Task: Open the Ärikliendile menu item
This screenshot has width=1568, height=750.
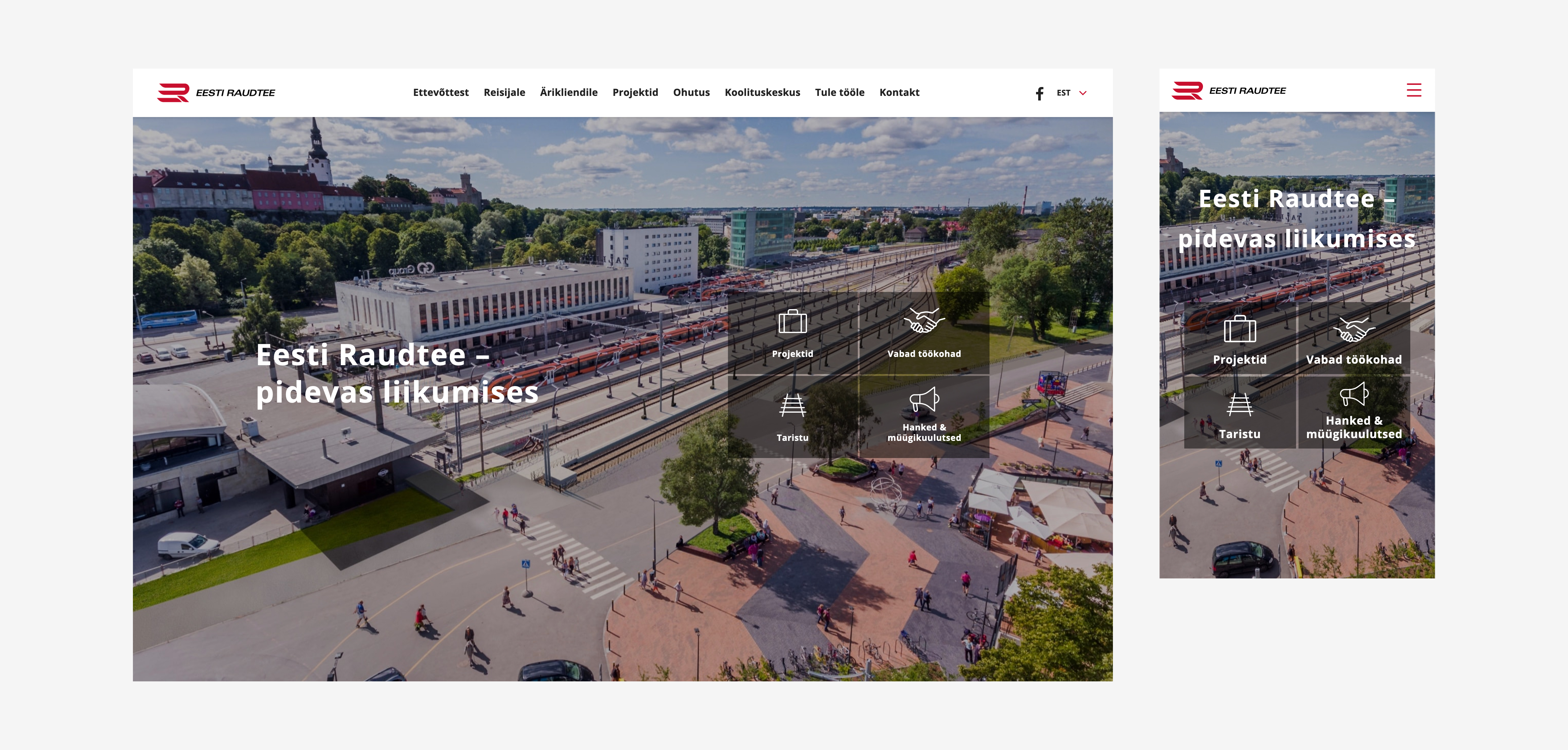Action: pyautogui.click(x=568, y=93)
